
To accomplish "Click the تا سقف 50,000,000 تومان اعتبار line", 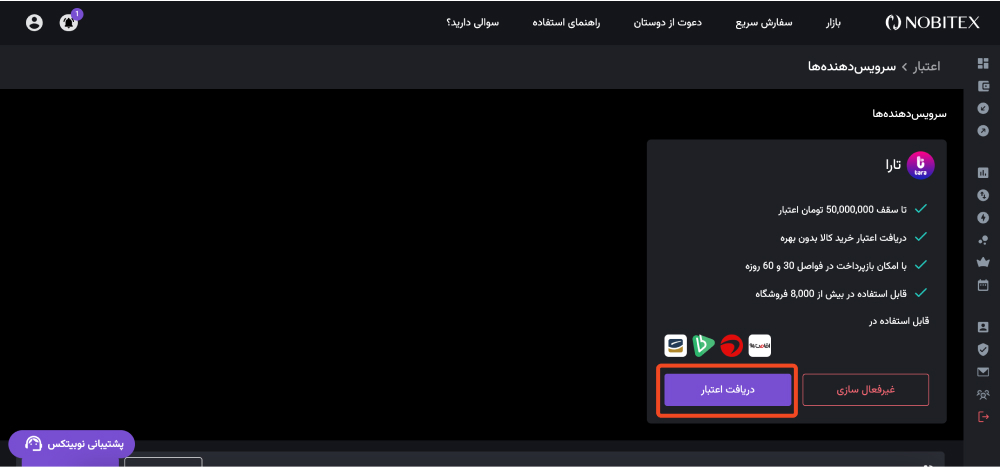I will (844, 209).
